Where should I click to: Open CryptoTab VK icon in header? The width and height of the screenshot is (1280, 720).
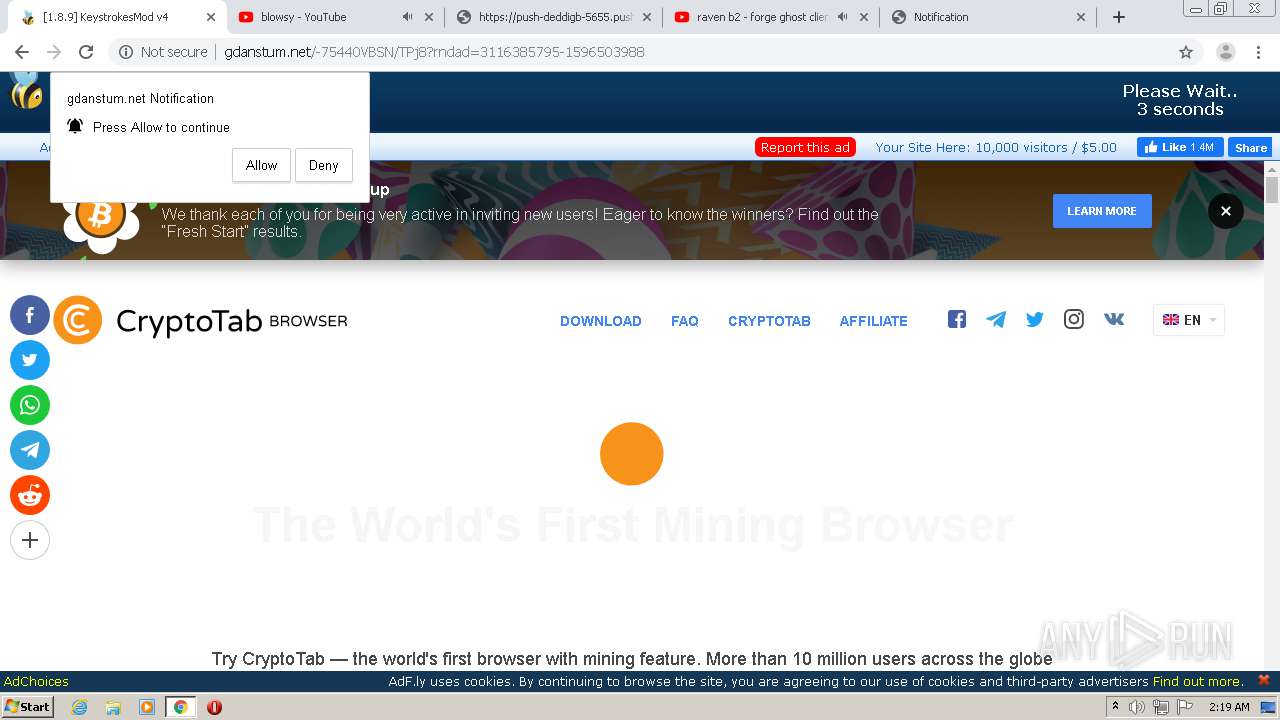point(1114,319)
